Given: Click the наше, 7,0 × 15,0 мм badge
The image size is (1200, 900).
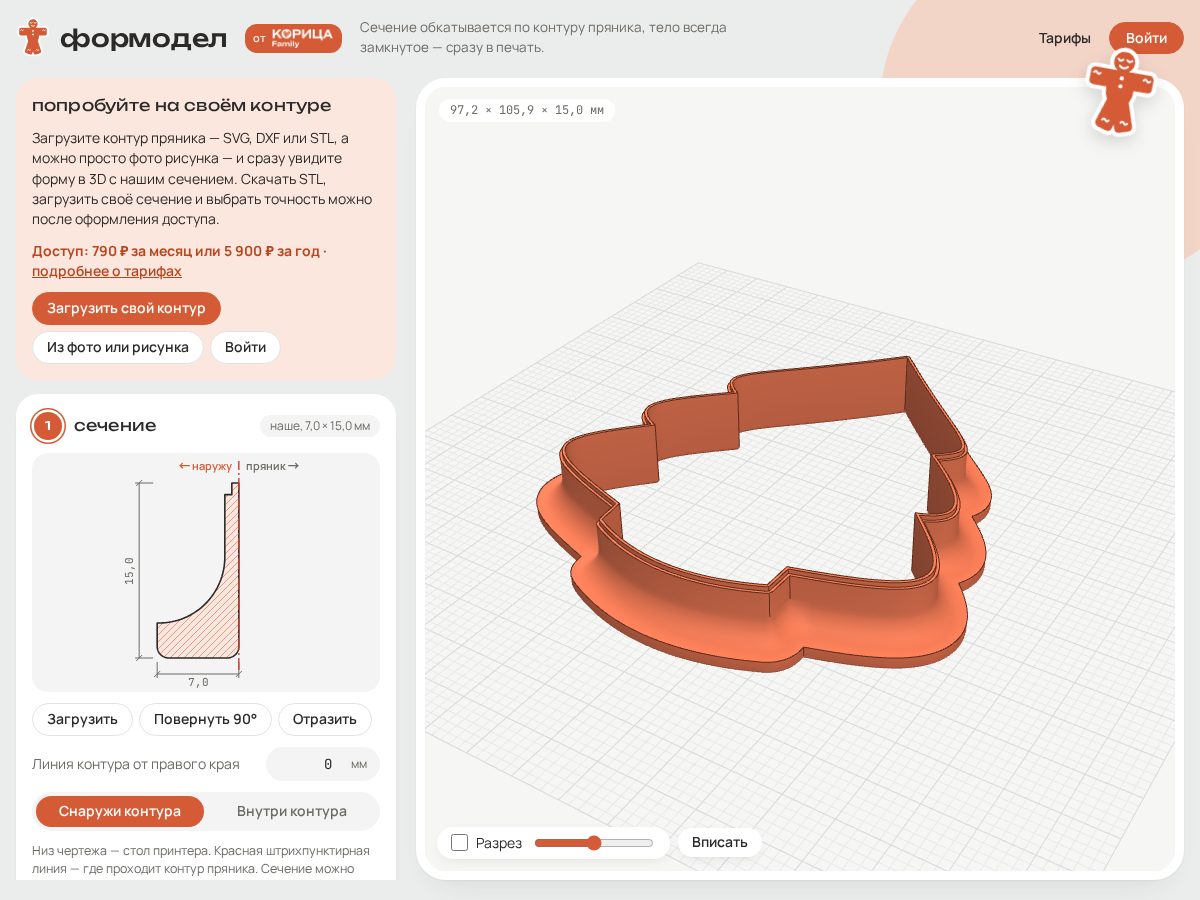Looking at the screenshot, I should pyautogui.click(x=320, y=426).
